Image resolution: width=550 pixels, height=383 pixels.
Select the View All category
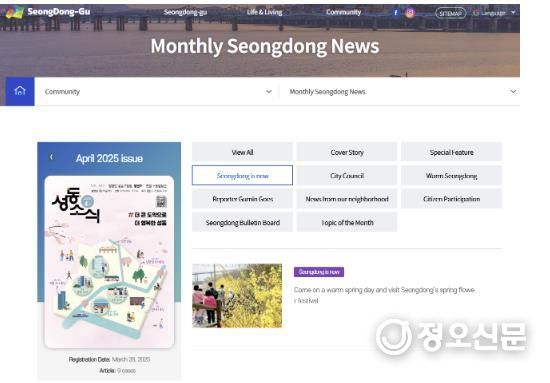click(x=242, y=152)
